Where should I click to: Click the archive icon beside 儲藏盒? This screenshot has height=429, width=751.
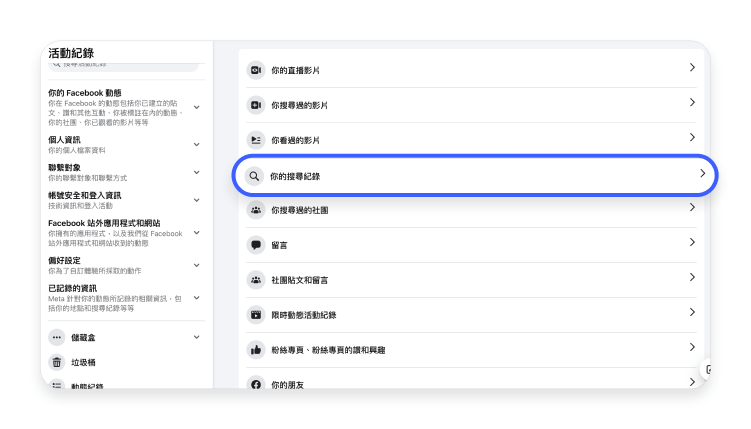57,338
